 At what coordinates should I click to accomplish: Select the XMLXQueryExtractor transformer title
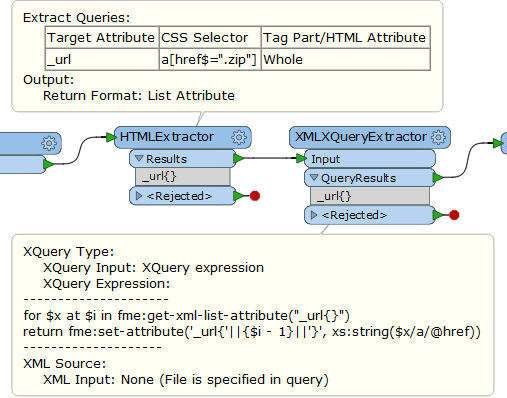point(361,137)
